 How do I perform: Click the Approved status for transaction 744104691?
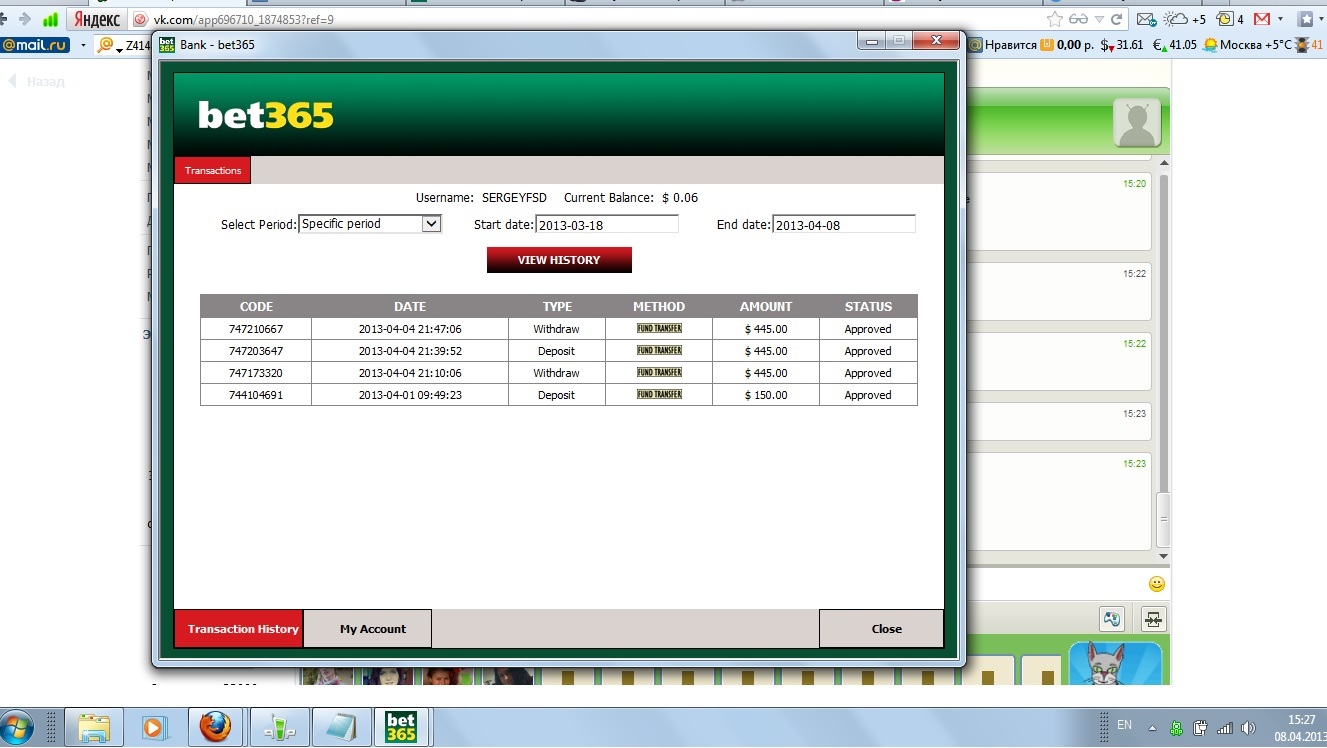(868, 395)
